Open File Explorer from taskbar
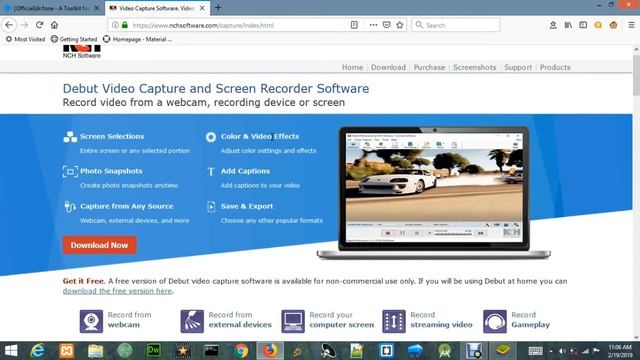This screenshot has width=640, height=360. pyautogui.click(x=96, y=351)
